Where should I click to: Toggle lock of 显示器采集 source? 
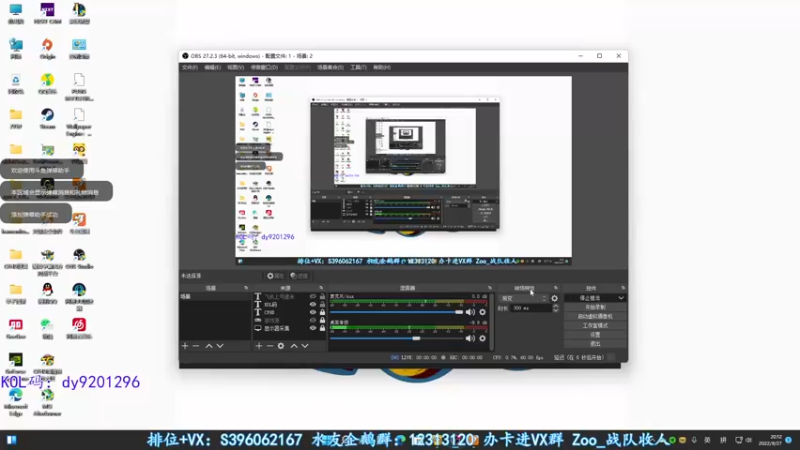[322, 328]
